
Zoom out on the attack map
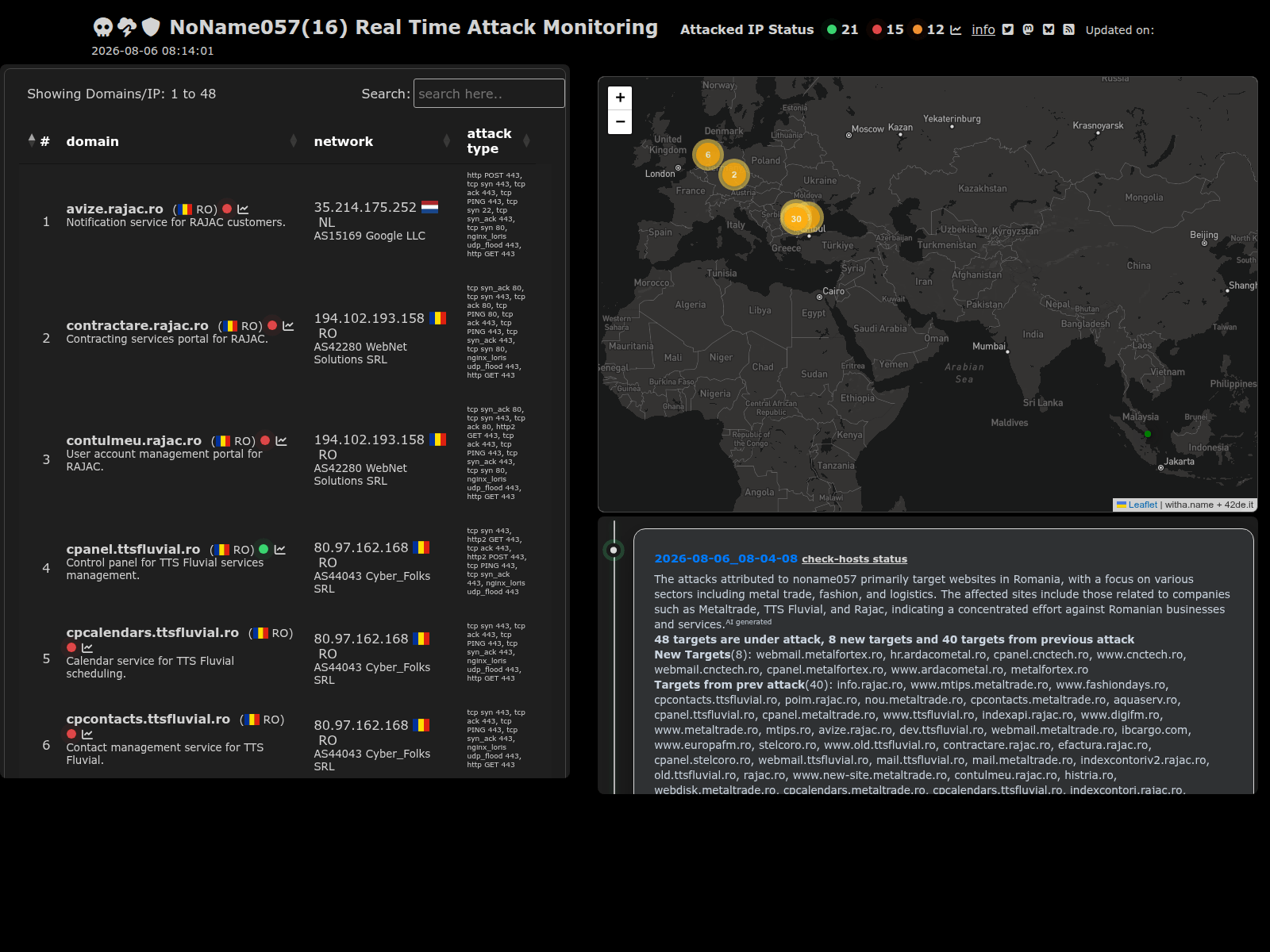click(620, 122)
